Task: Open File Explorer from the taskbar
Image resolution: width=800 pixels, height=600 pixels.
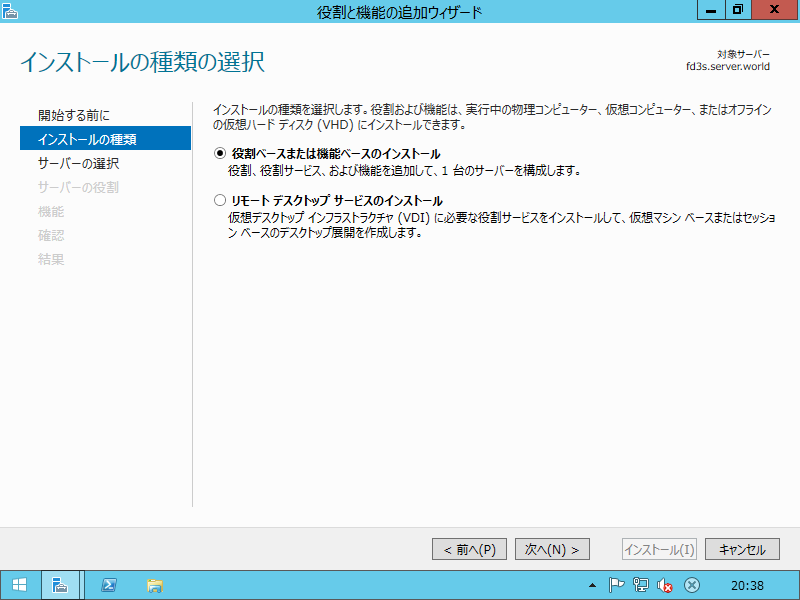Action: [x=155, y=585]
